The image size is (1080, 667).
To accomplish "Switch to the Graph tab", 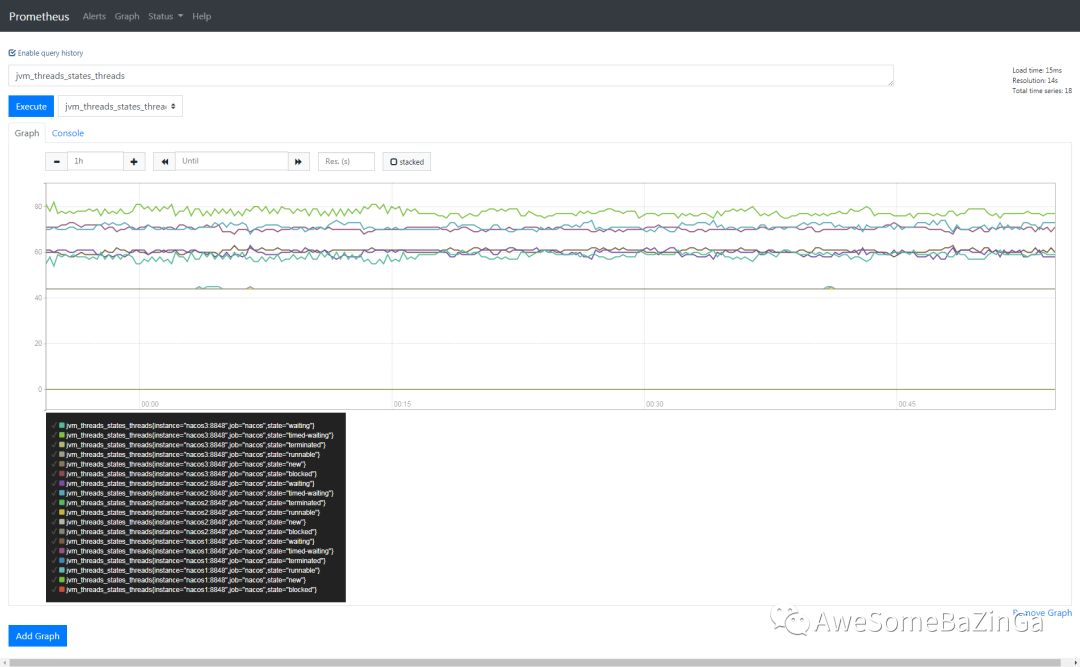I will (27, 133).
